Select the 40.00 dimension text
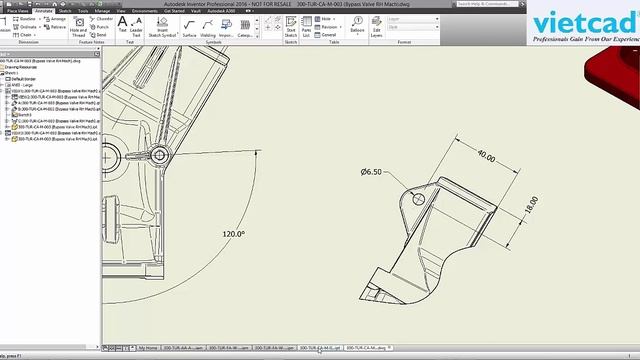 [x=486, y=156]
